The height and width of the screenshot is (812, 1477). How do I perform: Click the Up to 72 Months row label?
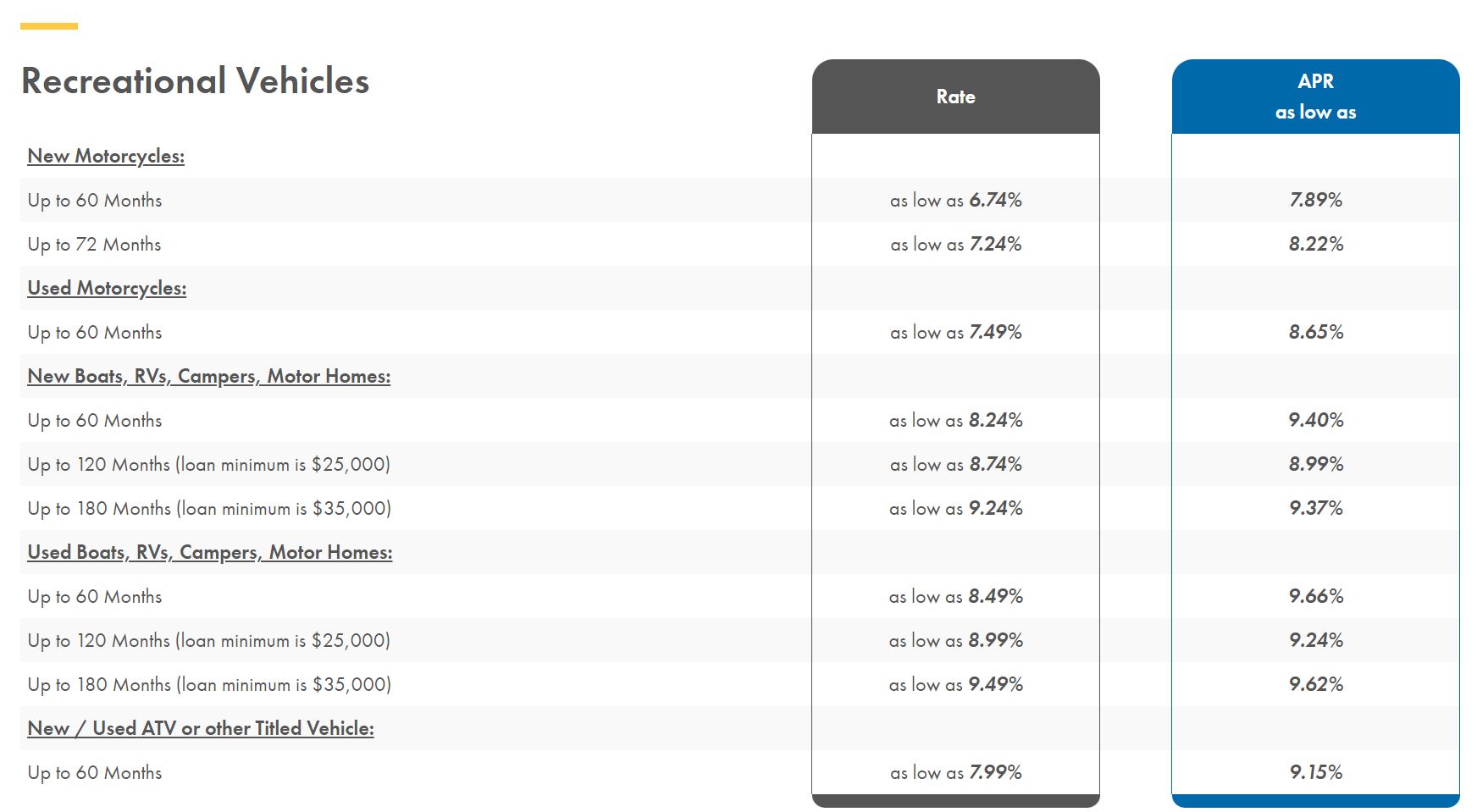(x=94, y=245)
